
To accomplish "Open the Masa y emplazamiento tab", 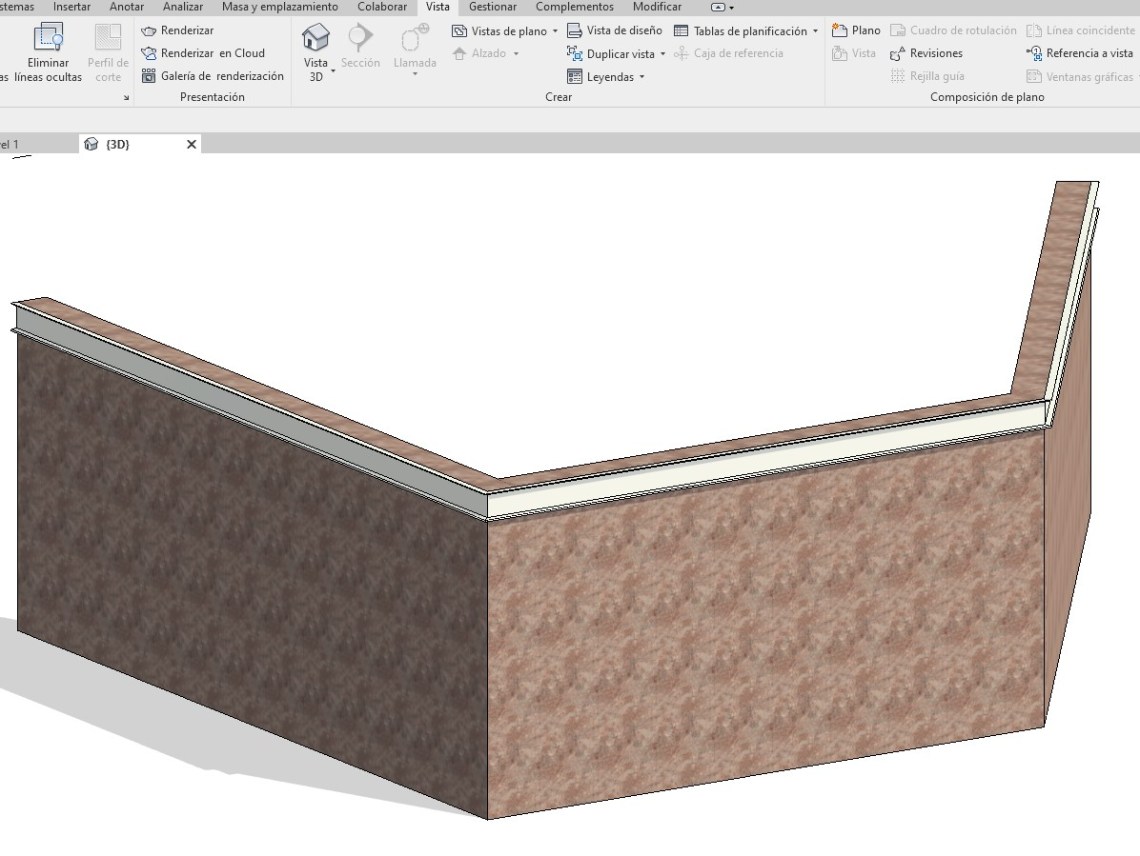I will pos(280,7).
